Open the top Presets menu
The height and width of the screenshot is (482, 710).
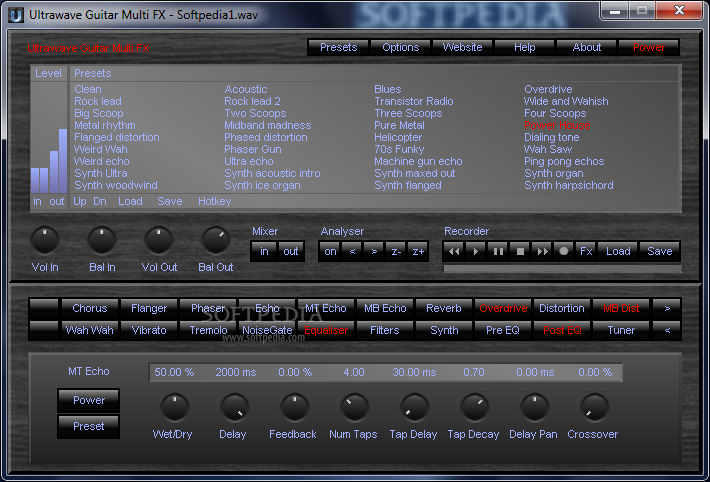pyautogui.click(x=339, y=47)
